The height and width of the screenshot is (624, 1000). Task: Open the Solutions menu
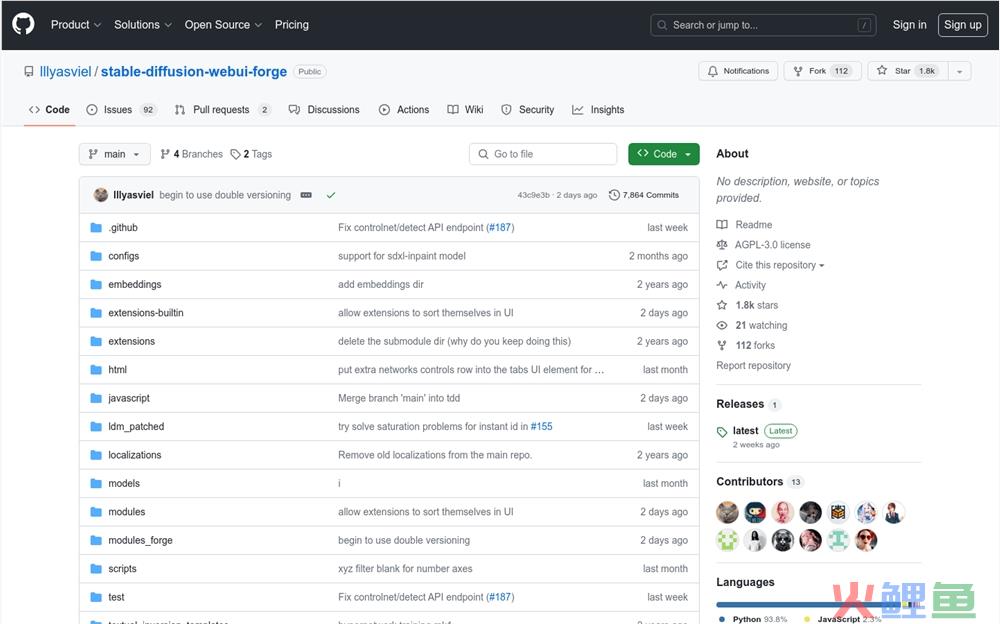(143, 25)
